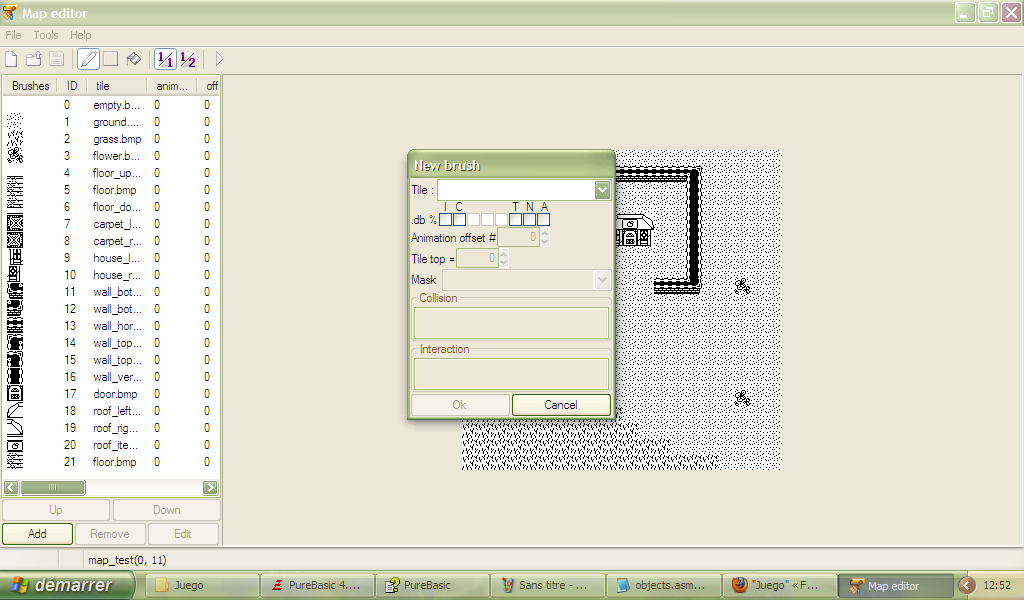Open the Tile dropdown list
The height and width of the screenshot is (600, 1024).
click(x=602, y=190)
